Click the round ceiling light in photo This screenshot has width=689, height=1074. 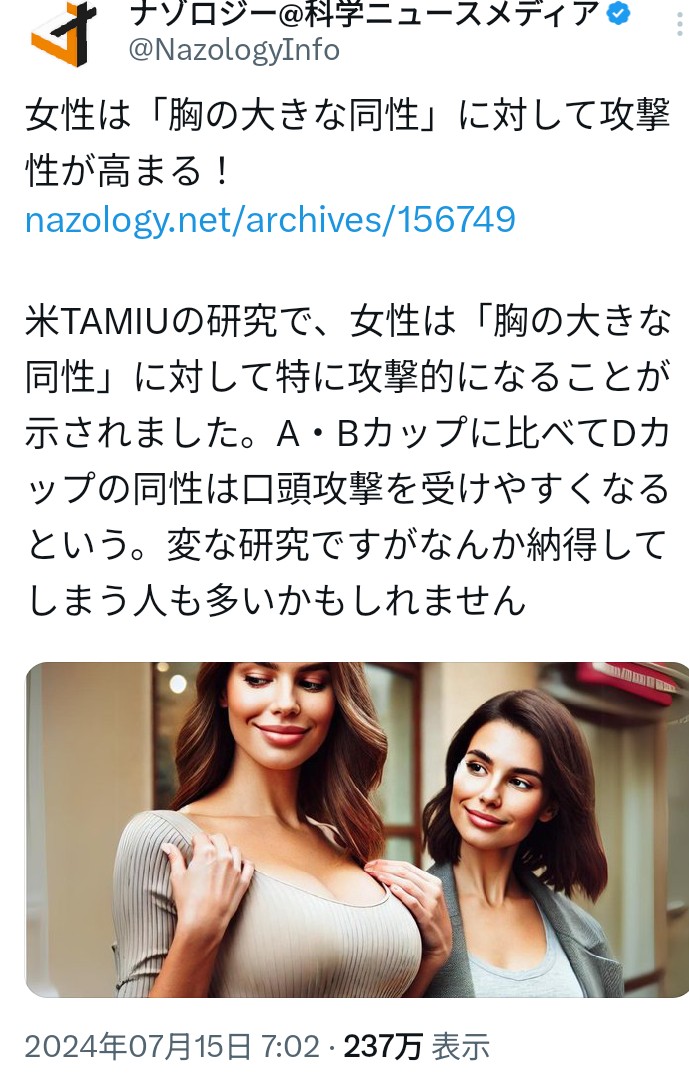[177, 683]
